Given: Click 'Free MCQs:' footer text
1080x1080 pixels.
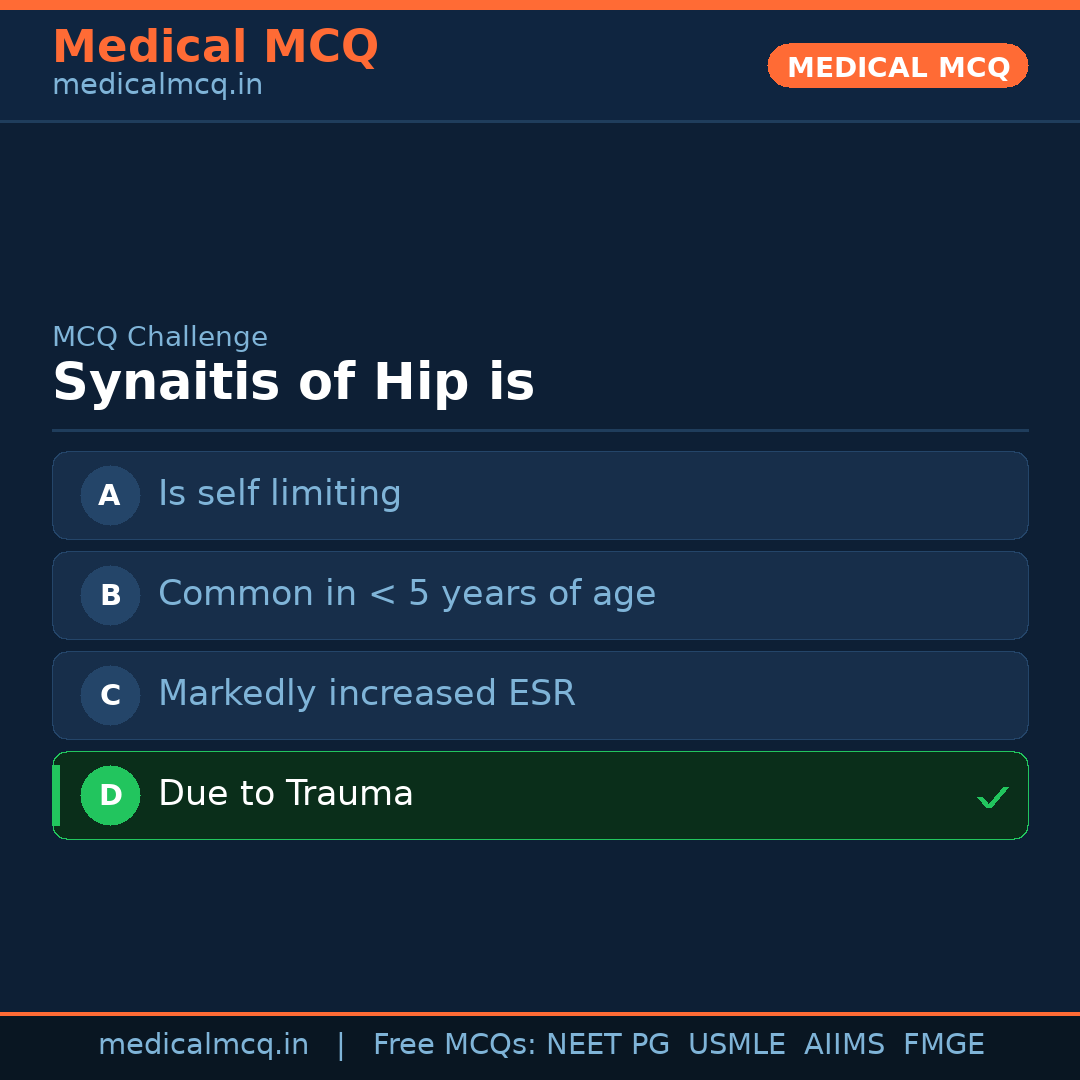Looking at the screenshot, I should [455, 1045].
